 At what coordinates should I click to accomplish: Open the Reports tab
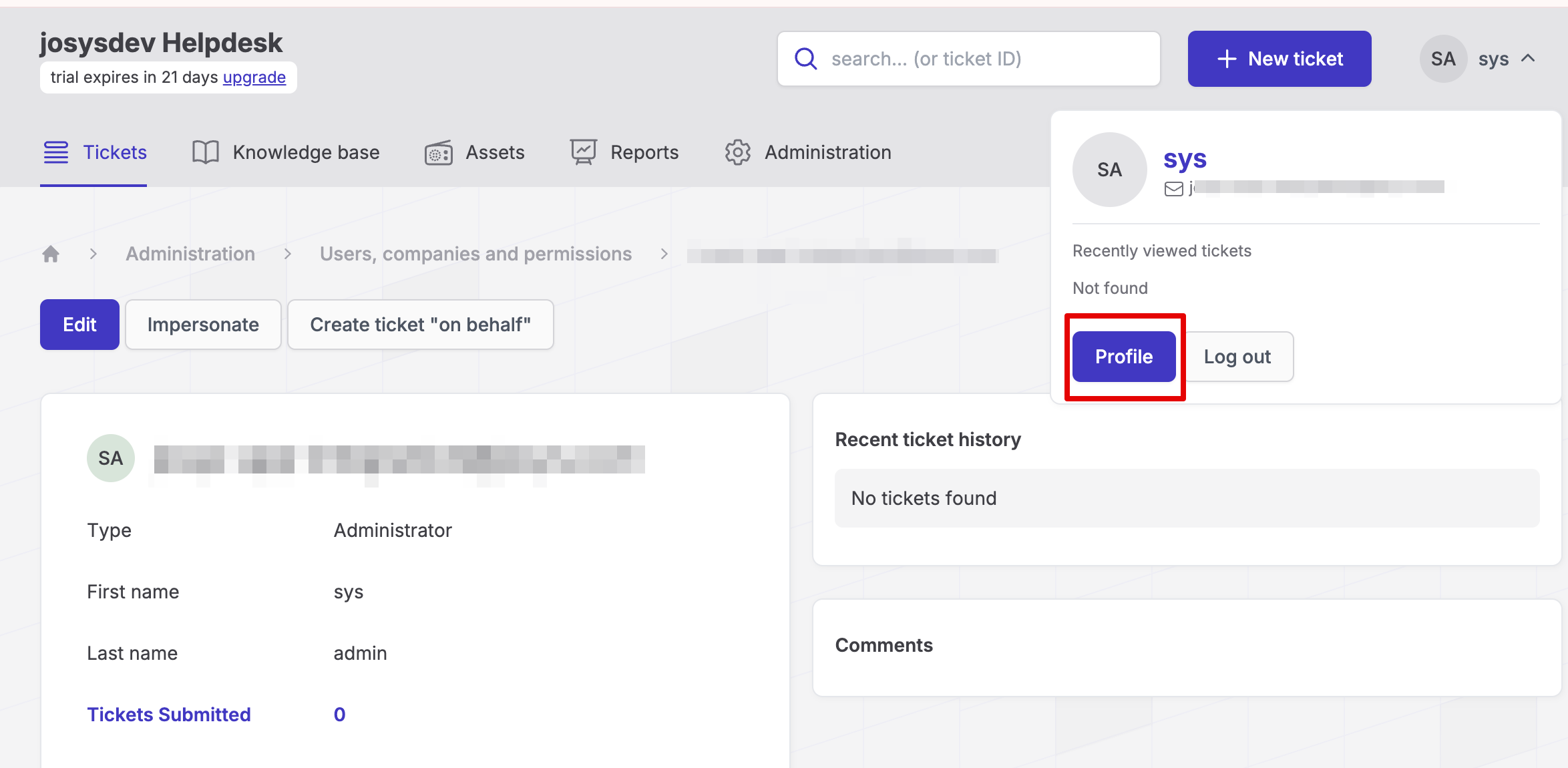point(644,152)
